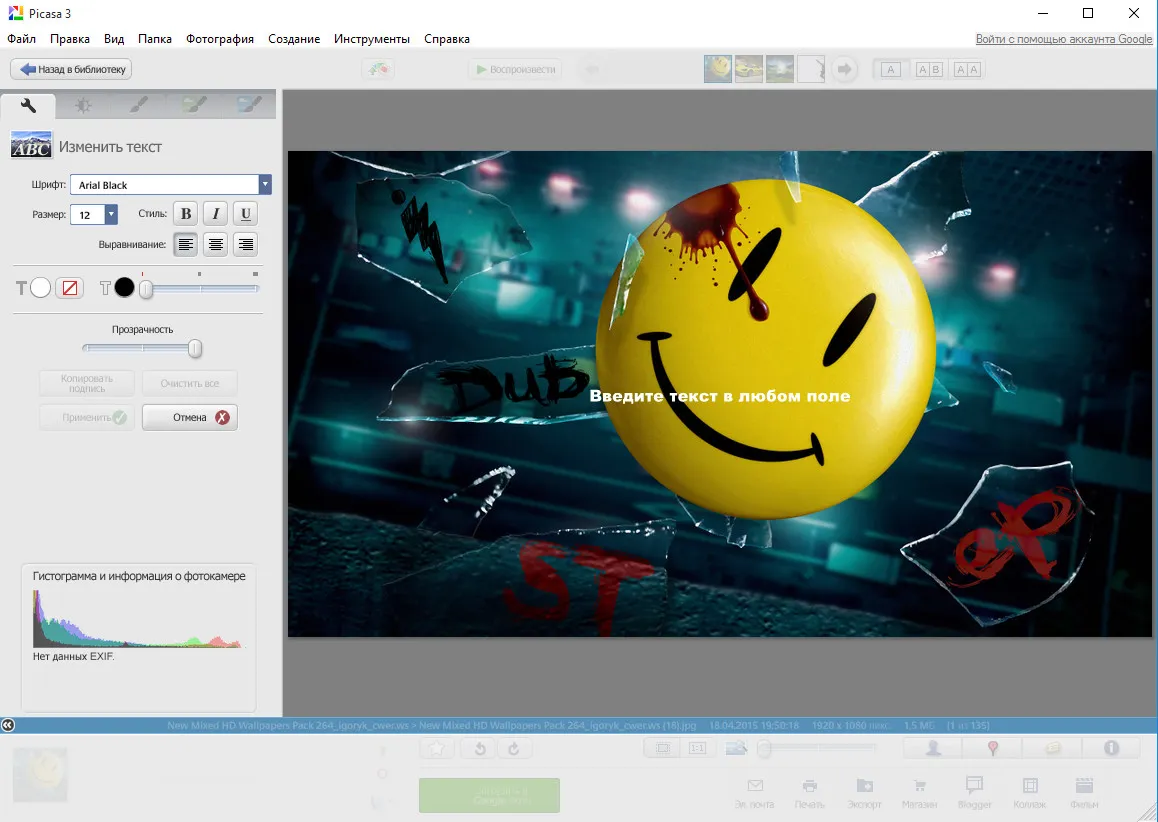
Task: Click the no-outline red slash icon
Action: [69, 288]
